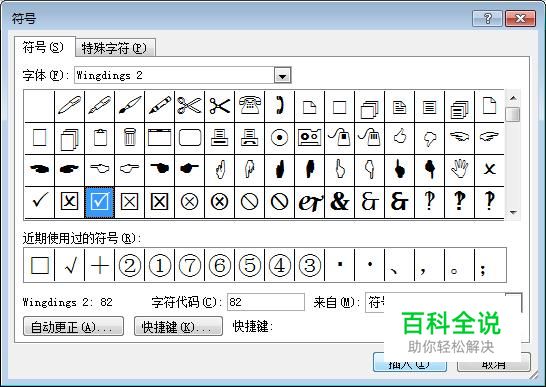This screenshot has height=387, width=546.
Task: Select the telephone symbol in the grid
Action: pyautogui.click(x=249, y=106)
